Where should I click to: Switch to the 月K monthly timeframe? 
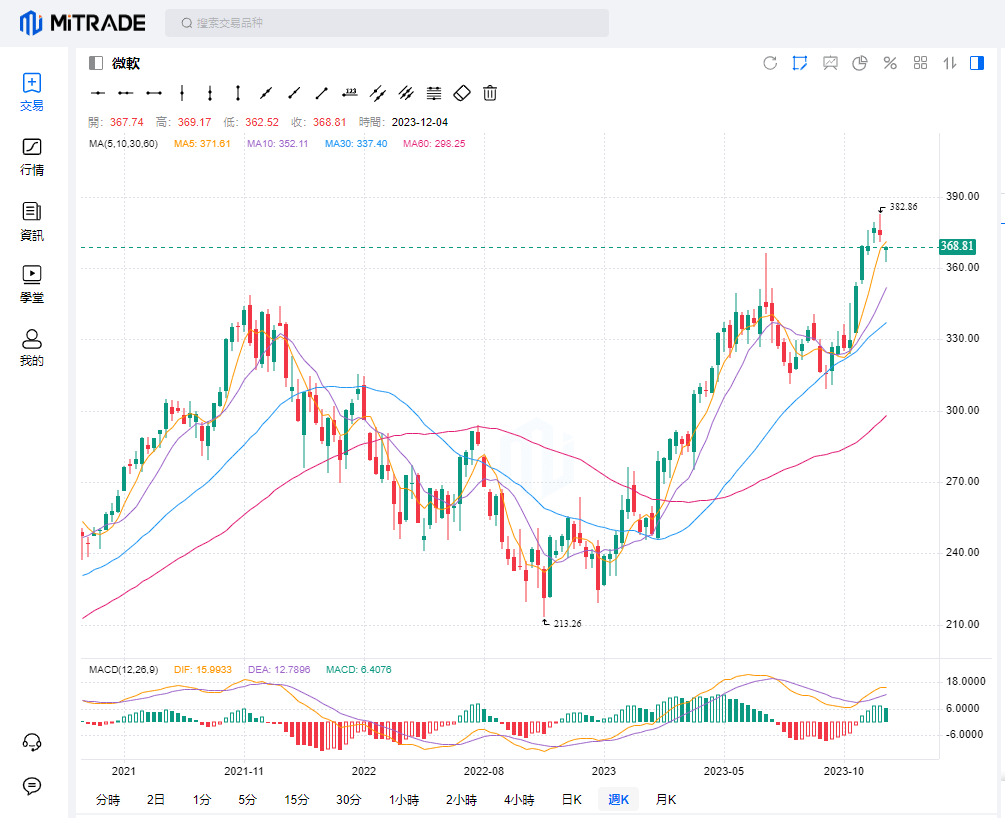[x=665, y=799]
